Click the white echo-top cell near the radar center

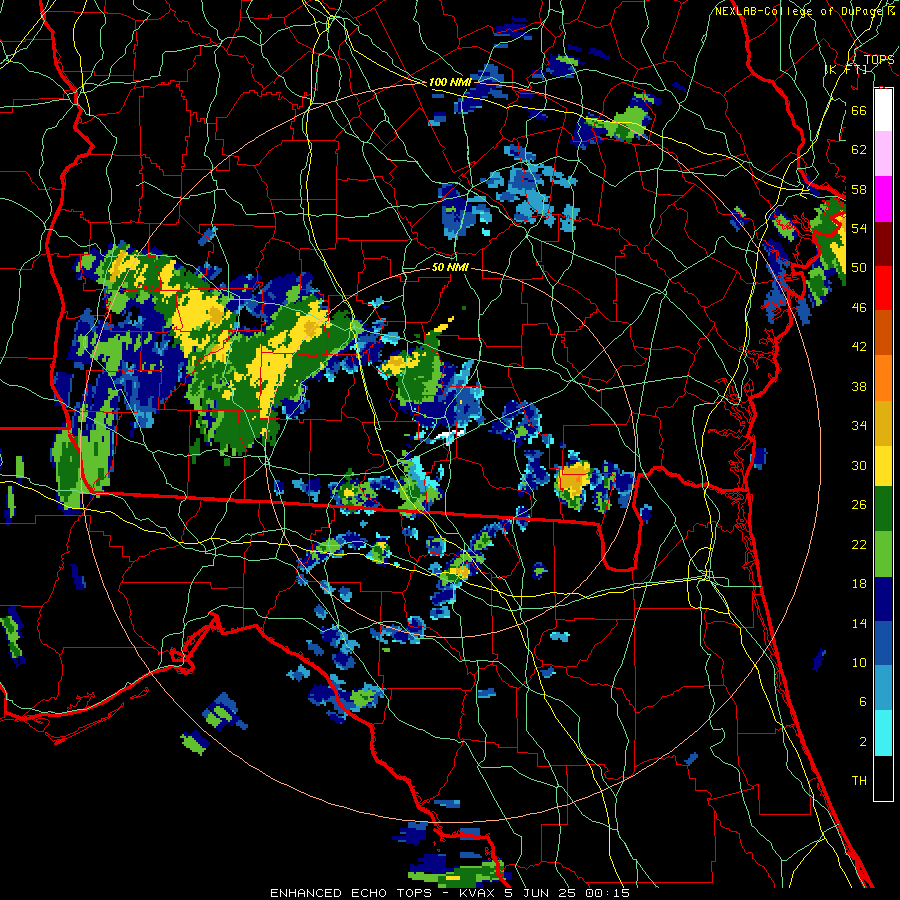pyautogui.click(x=449, y=435)
